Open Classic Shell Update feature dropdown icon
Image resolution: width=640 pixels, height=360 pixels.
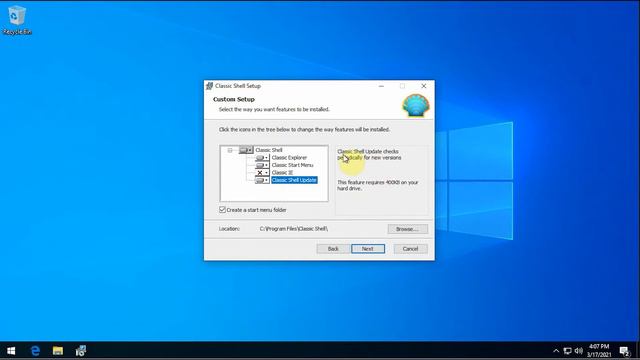[x=262, y=180]
